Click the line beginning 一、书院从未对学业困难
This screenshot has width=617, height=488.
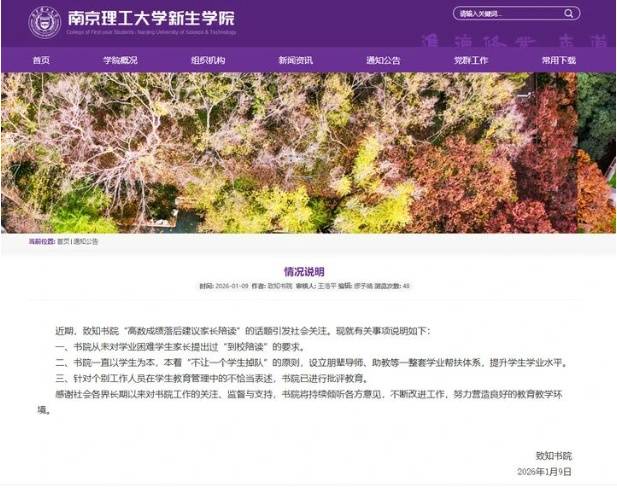[180, 347]
